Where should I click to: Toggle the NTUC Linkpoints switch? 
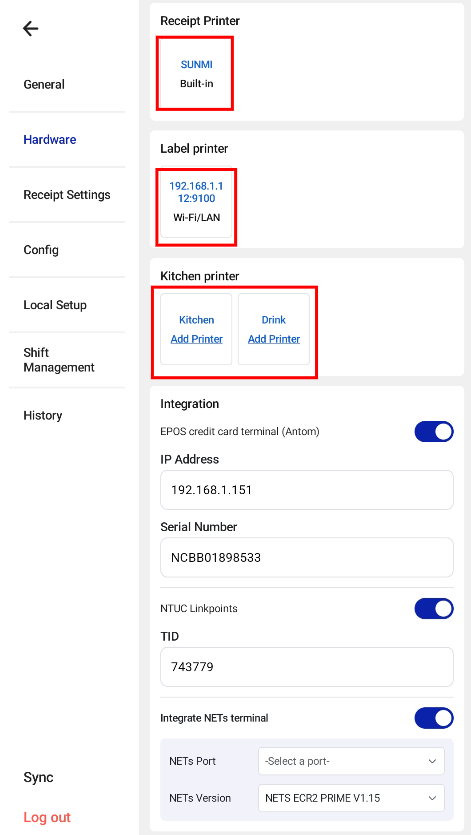tap(434, 609)
